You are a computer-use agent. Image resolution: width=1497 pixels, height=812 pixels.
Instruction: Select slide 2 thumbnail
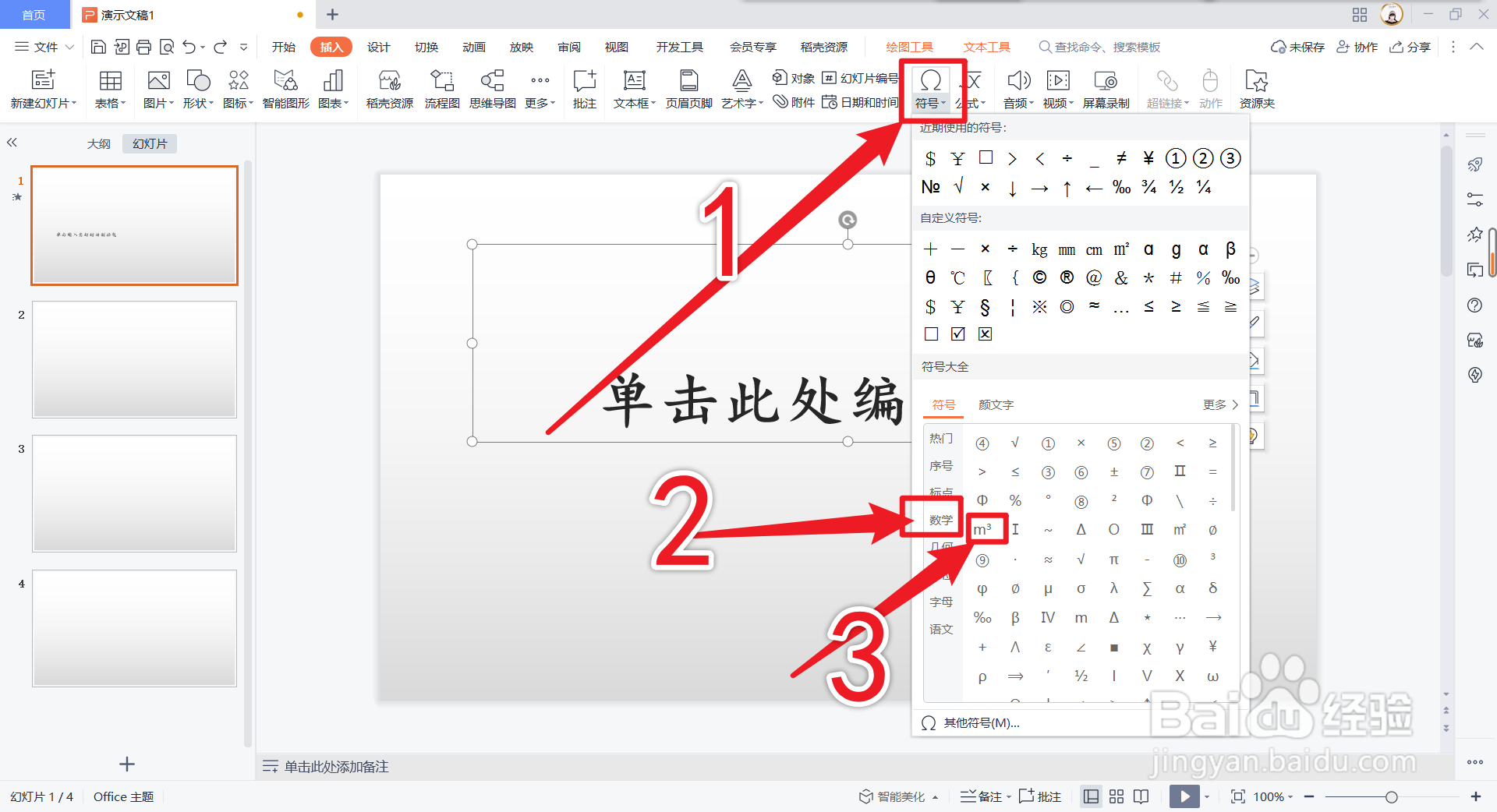tap(134, 360)
